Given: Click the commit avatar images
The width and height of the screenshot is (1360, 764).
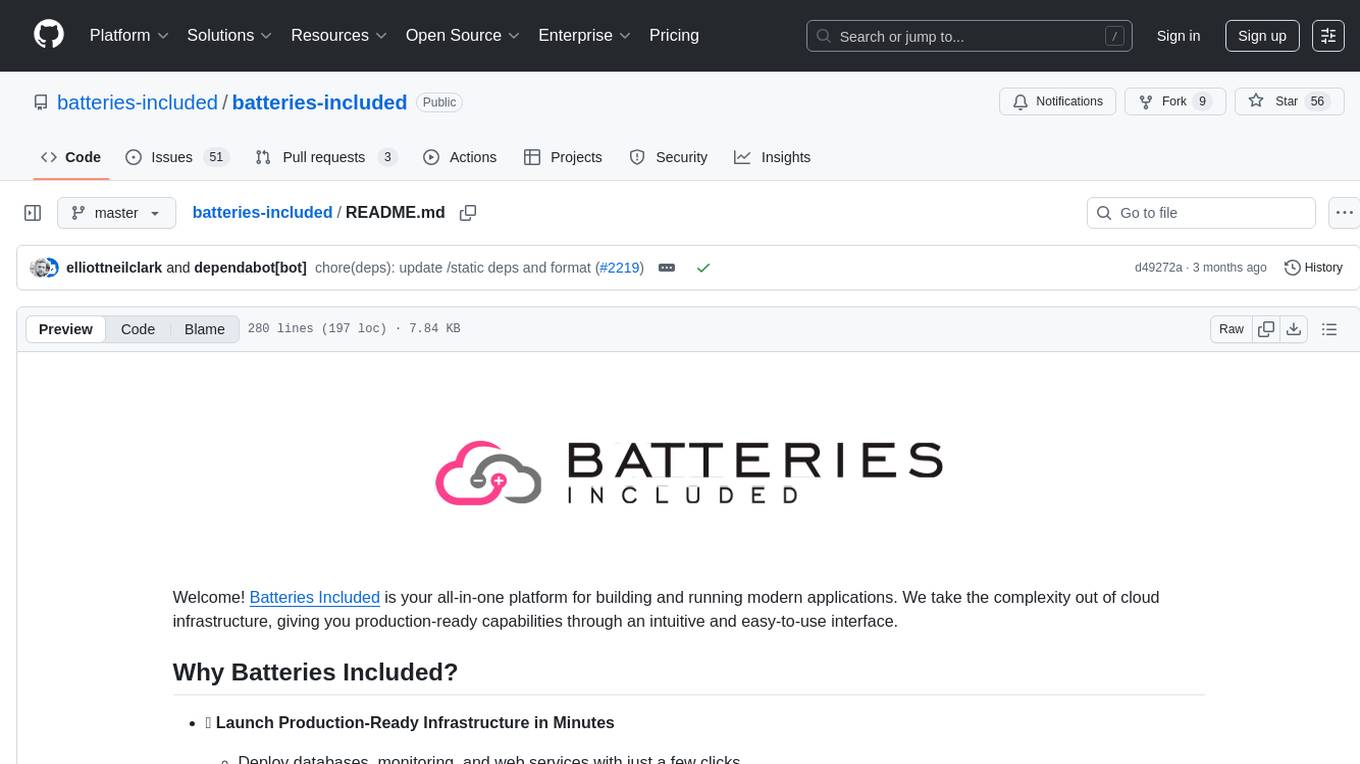Looking at the screenshot, I should (x=45, y=268).
